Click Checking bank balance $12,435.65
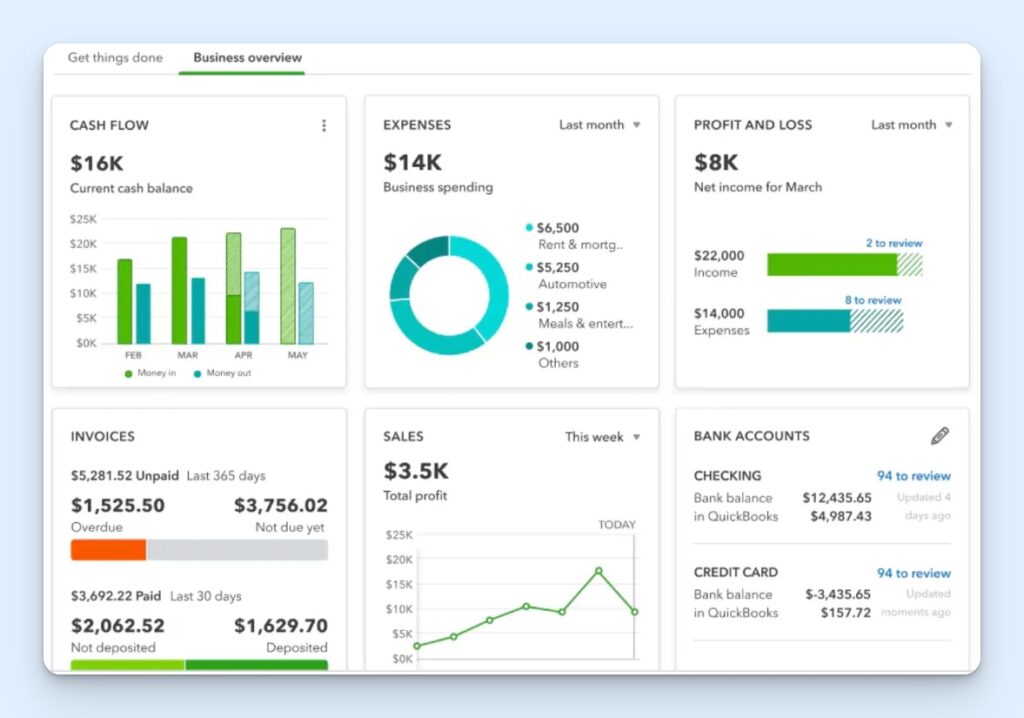Screen dimensions: 1024x718 (837, 498)
